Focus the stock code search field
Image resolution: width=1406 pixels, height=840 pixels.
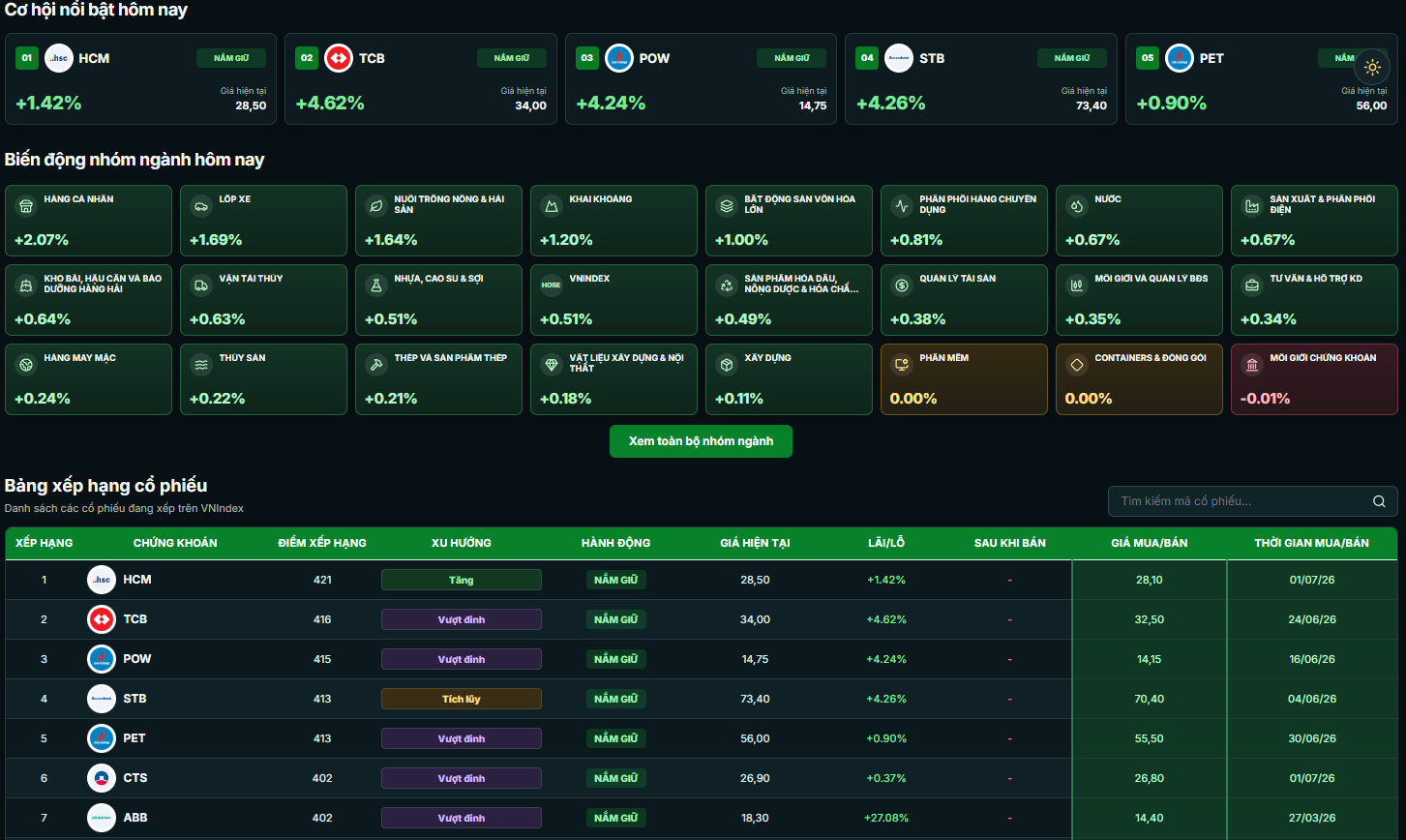click(1252, 501)
